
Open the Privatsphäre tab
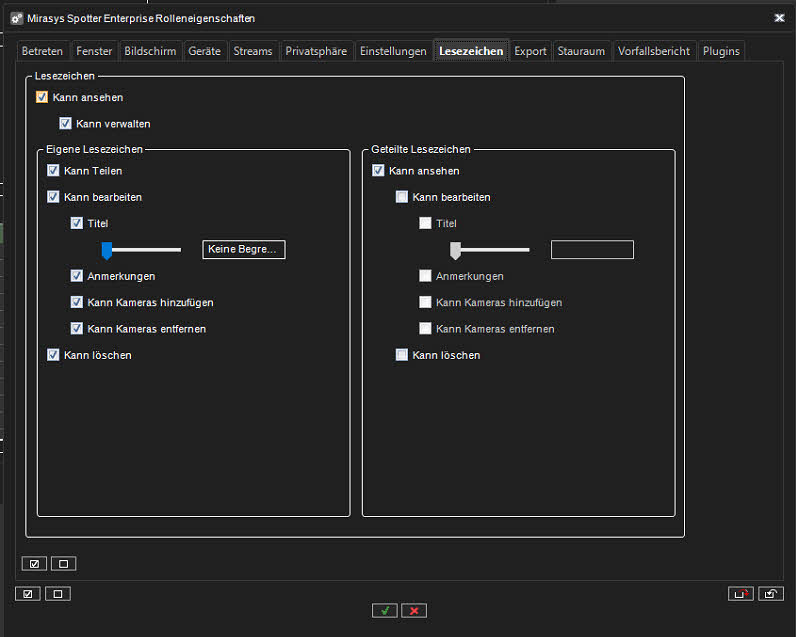pyautogui.click(x=316, y=51)
